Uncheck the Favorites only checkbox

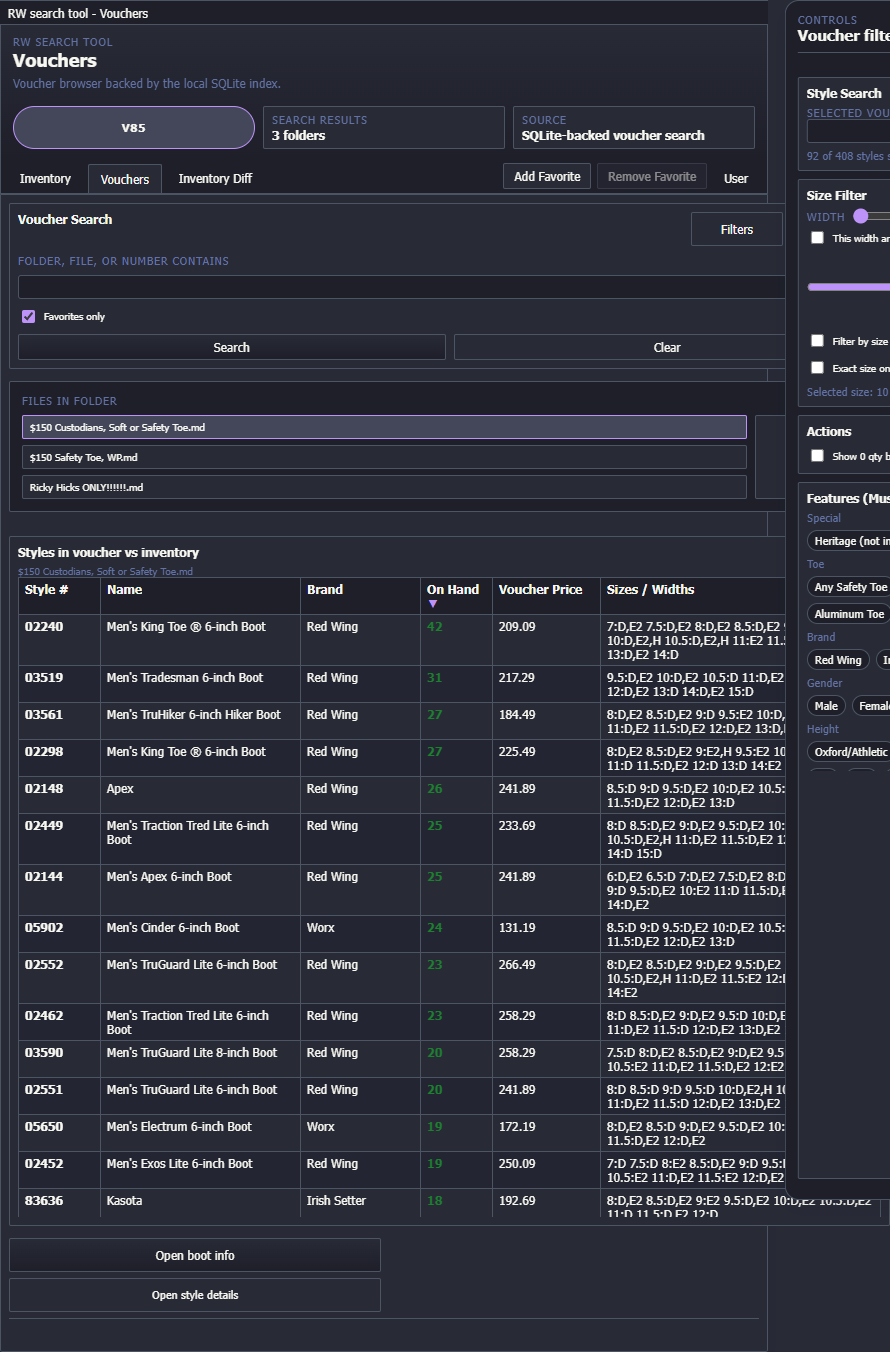pos(29,317)
